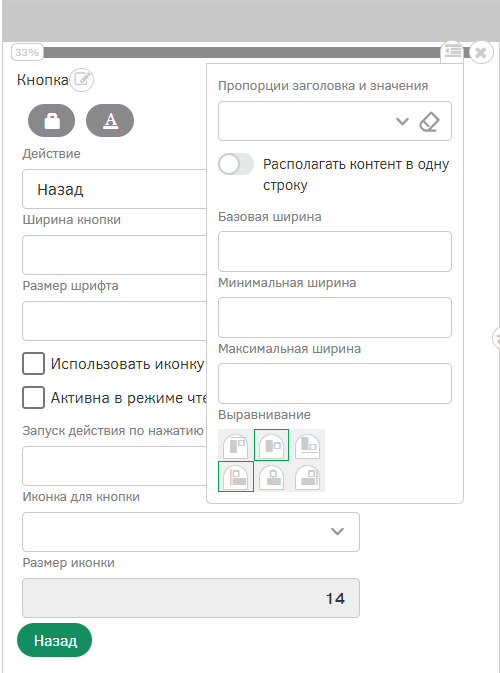Select middle vertical alignment icon
This screenshot has width=500, height=673.
tap(272, 446)
